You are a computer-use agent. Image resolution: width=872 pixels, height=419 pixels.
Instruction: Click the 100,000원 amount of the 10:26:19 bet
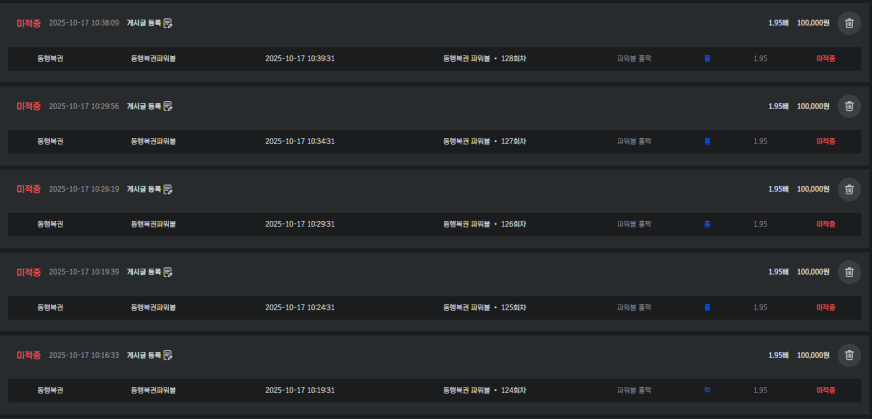[813, 189]
